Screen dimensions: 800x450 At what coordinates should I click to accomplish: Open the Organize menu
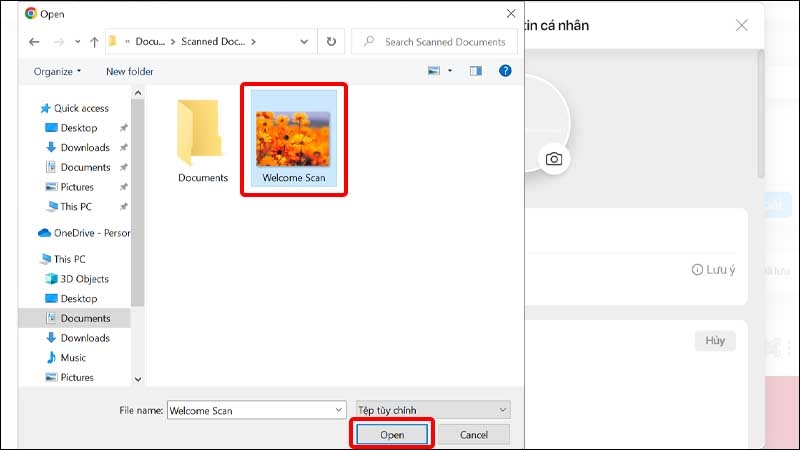coord(57,71)
